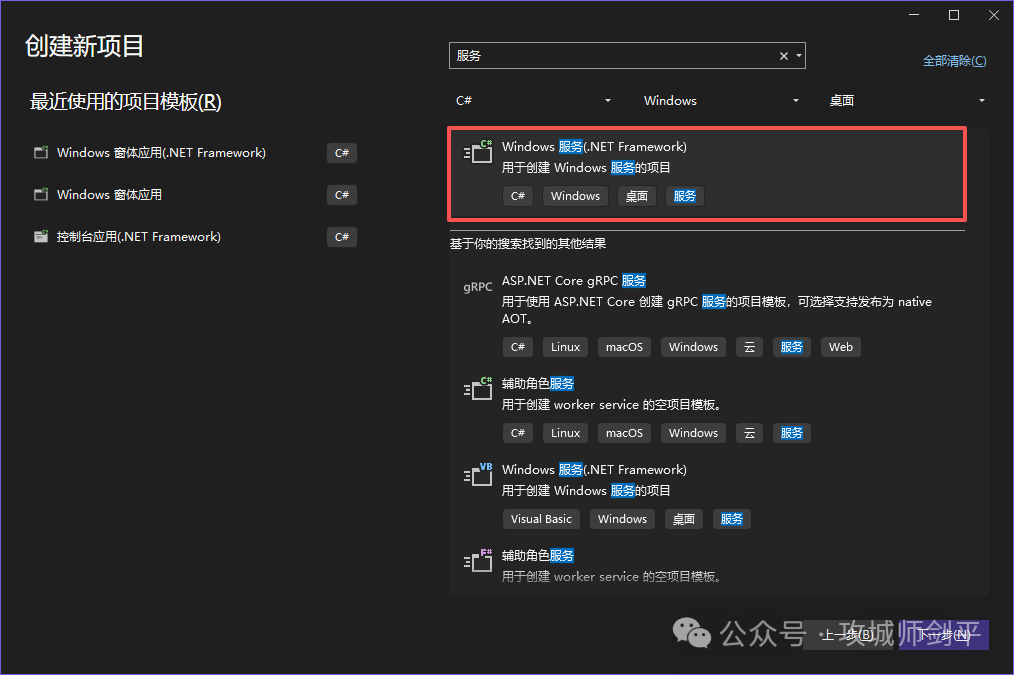Click the Linux tag under gRPC 服务
The width and height of the screenshot is (1014, 675).
point(565,347)
